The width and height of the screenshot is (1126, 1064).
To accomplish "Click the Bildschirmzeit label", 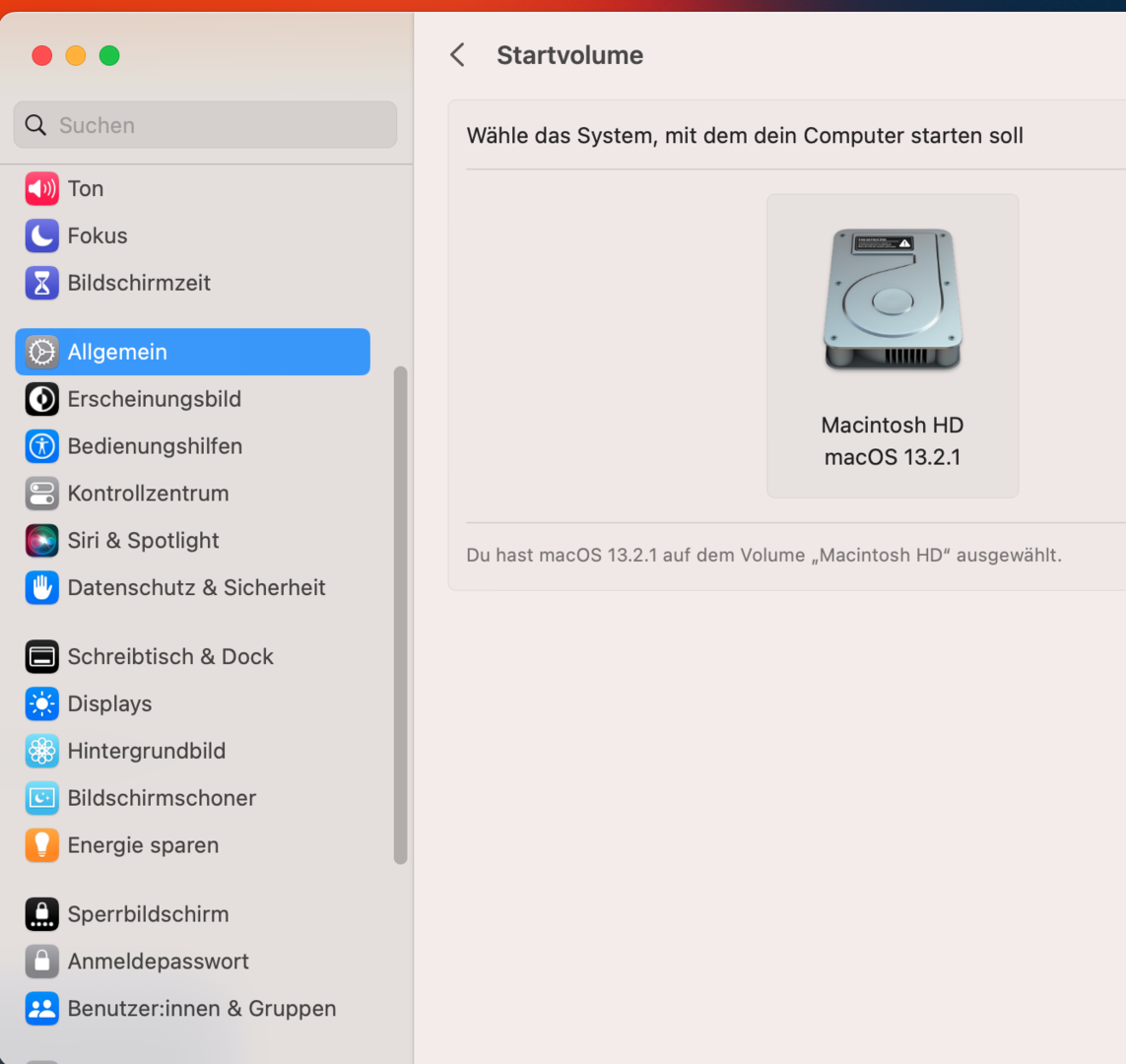I will [x=139, y=283].
